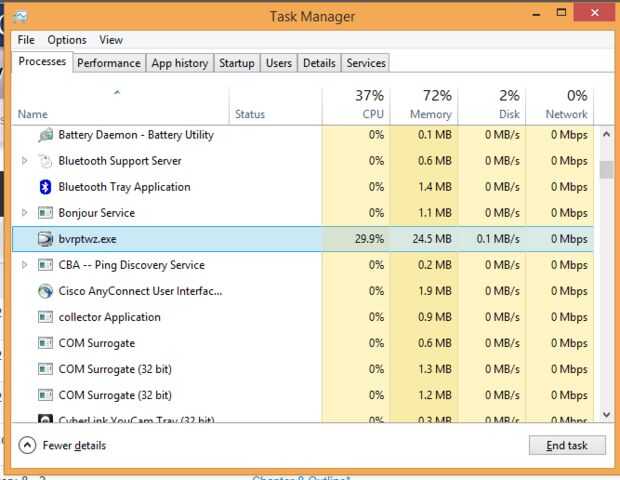Select the Processes tab
This screenshot has height=480, width=620.
[x=42, y=62]
